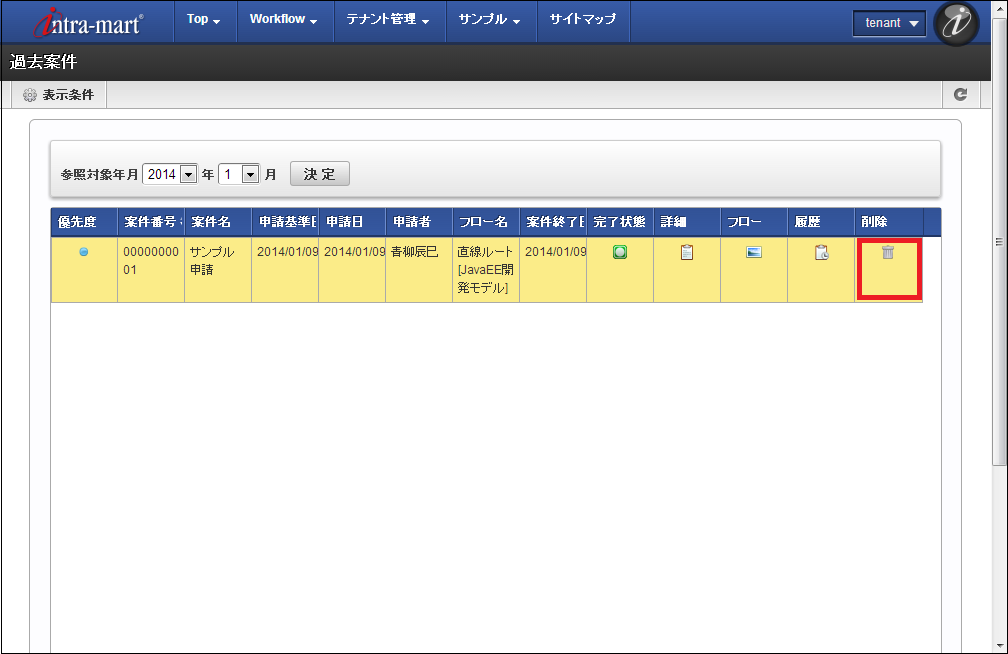Click the green completion status icon
The height and width of the screenshot is (654, 1008).
click(x=620, y=252)
